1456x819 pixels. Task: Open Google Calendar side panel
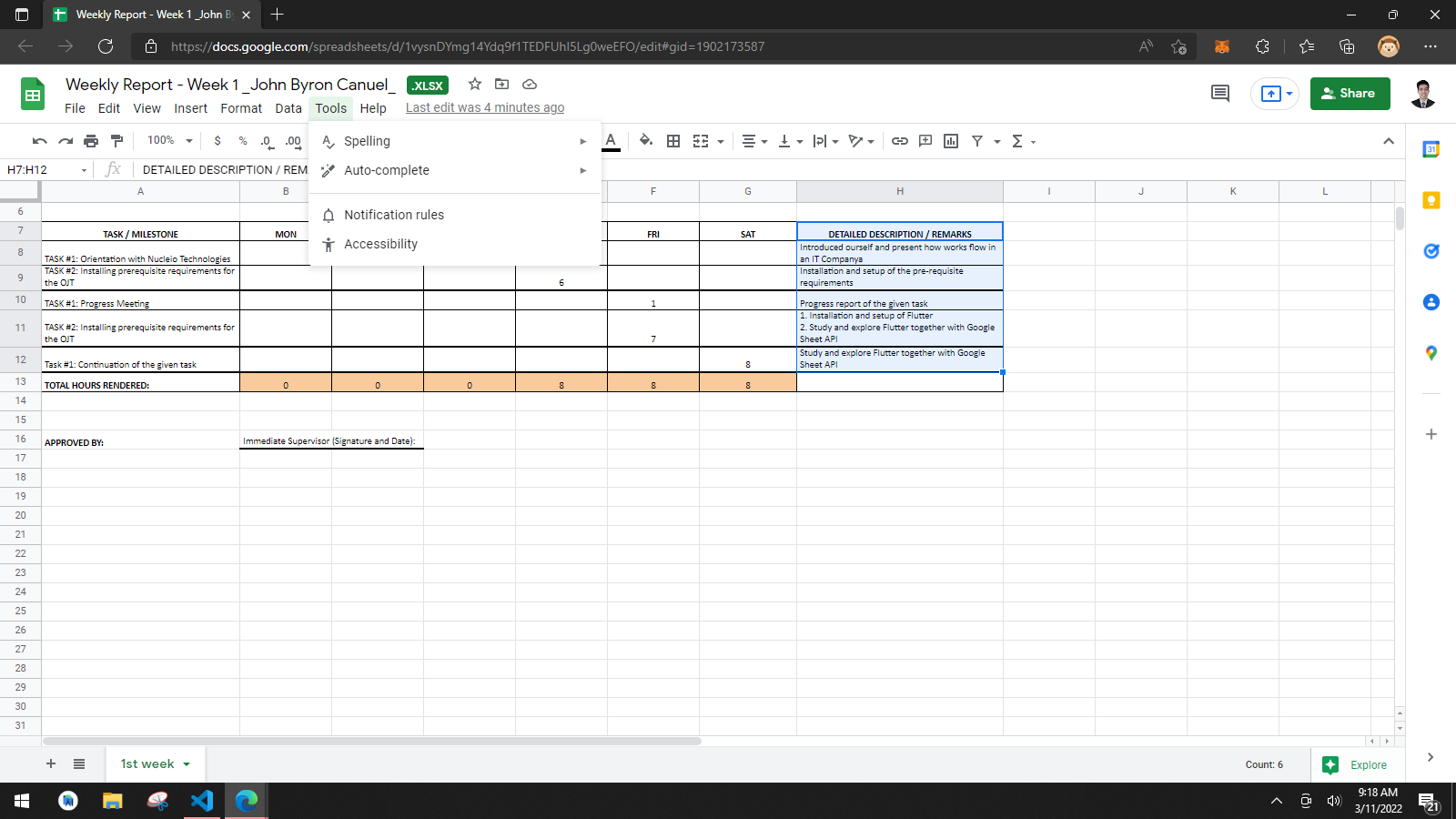click(x=1431, y=149)
